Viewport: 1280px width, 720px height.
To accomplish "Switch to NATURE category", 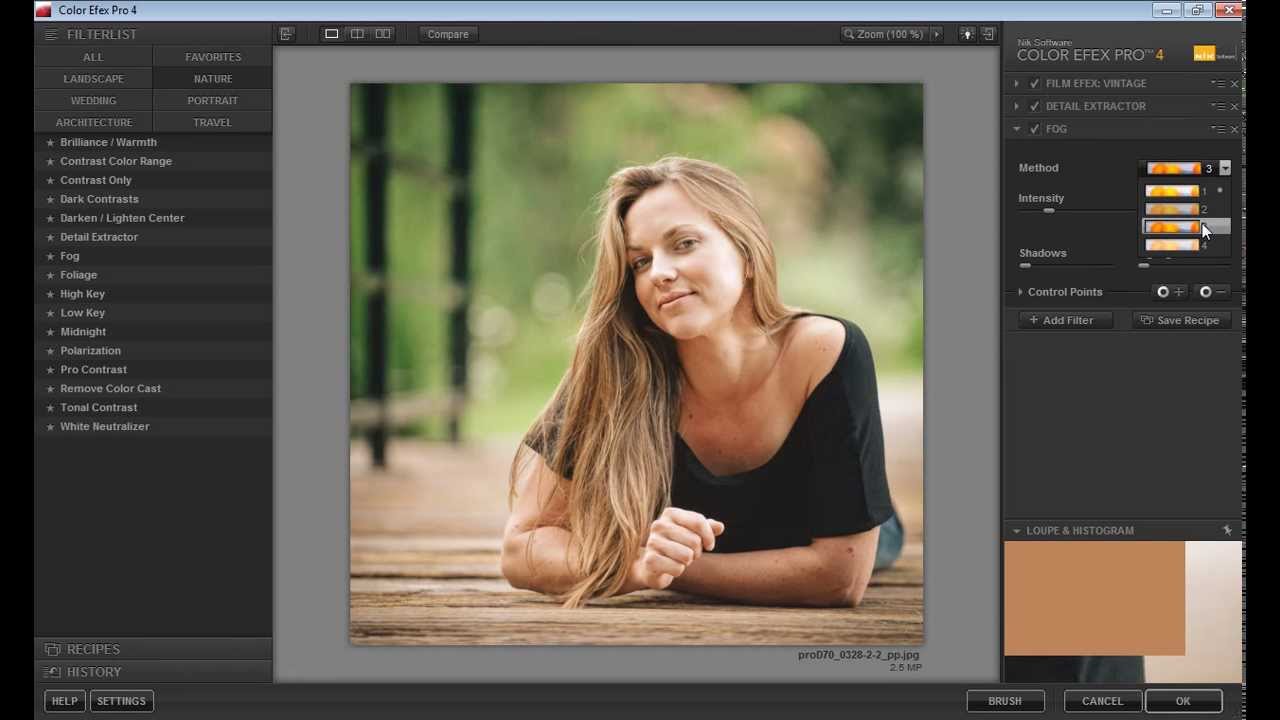I will pyautogui.click(x=213, y=79).
